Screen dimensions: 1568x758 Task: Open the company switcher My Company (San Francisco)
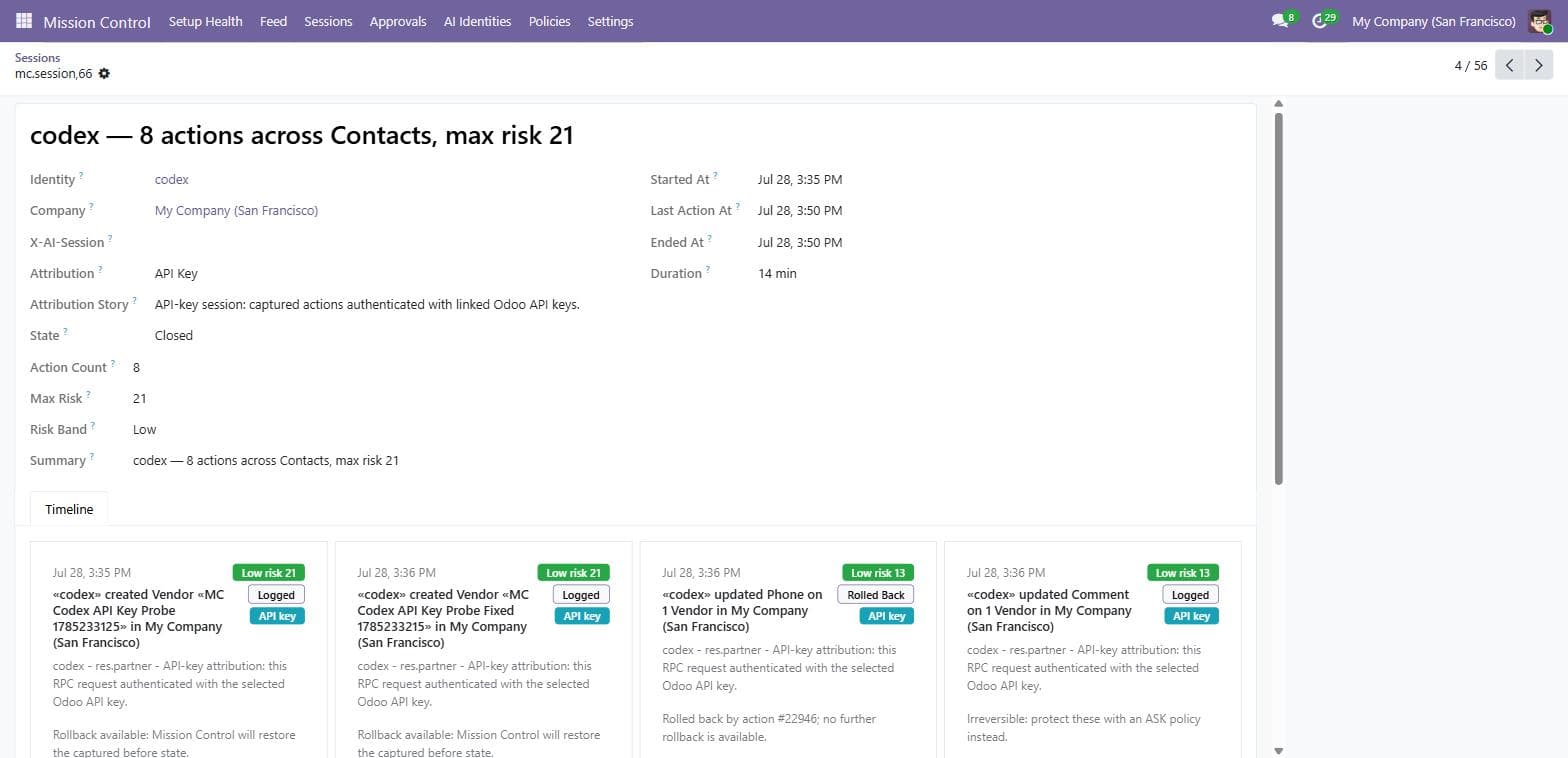(x=1433, y=21)
